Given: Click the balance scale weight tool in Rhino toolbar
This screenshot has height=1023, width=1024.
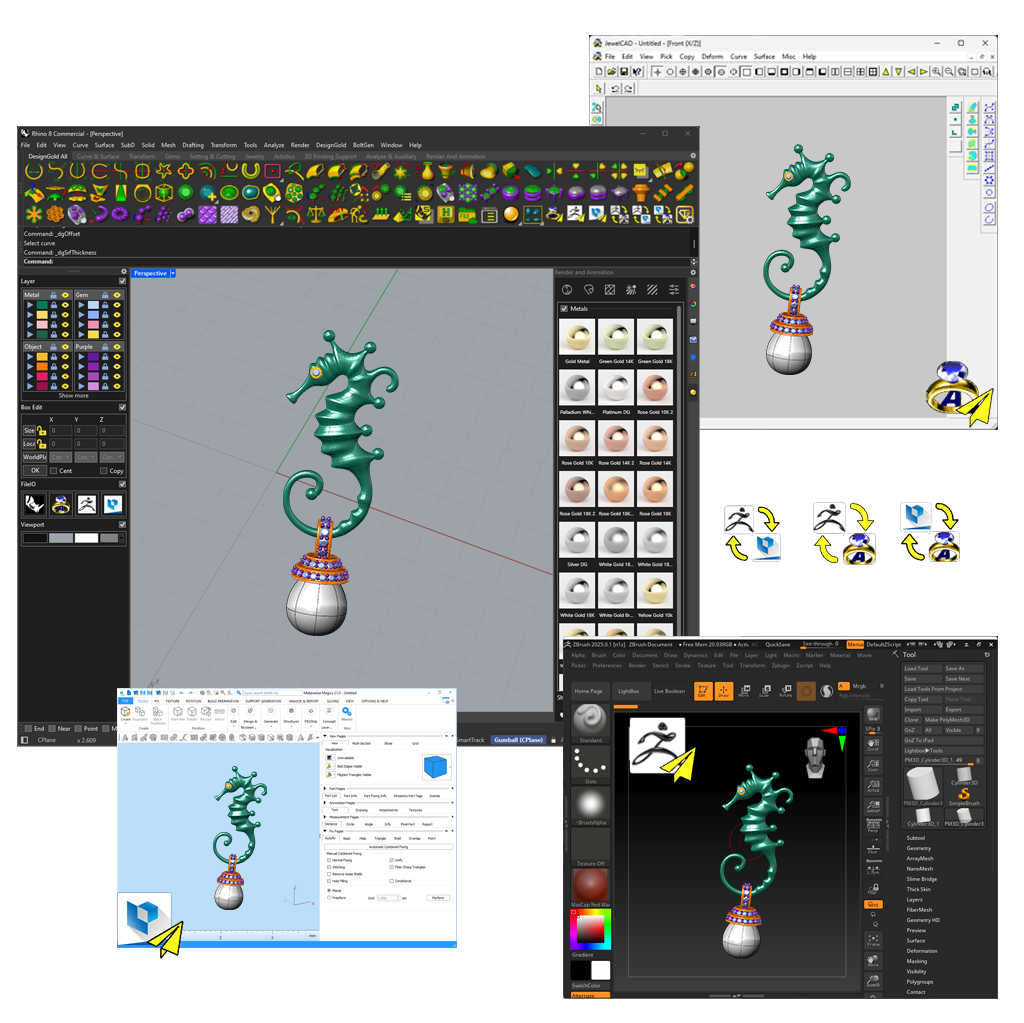Looking at the screenshot, I should click(x=315, y=214).
